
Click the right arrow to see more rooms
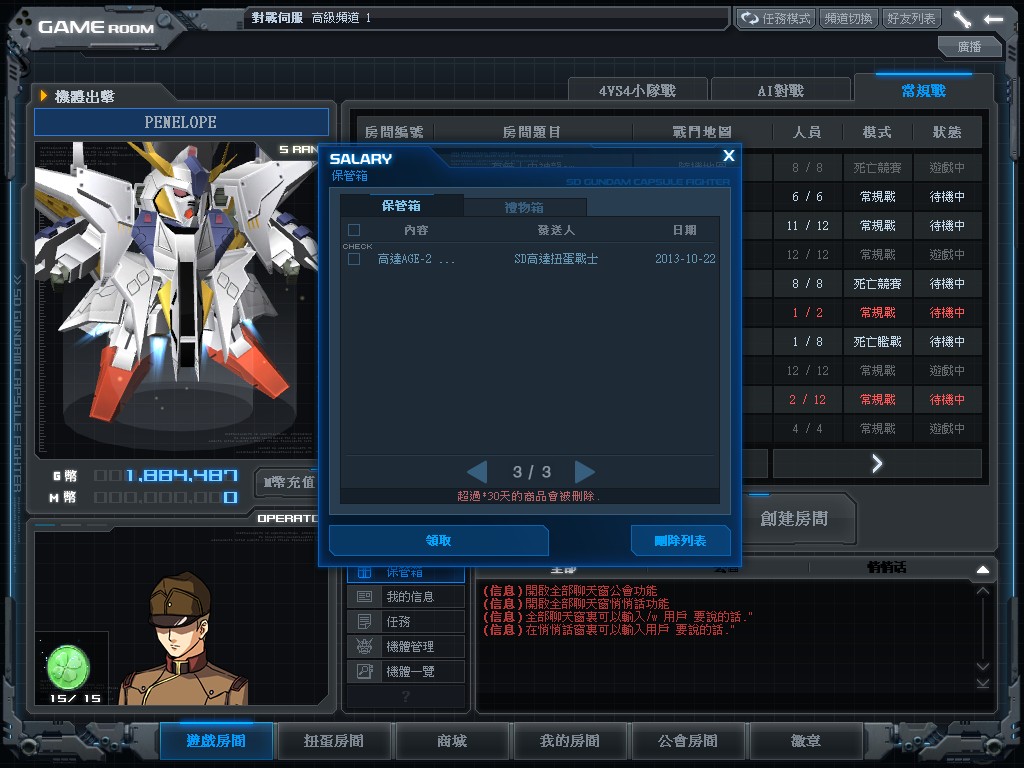(x=877, y=463)
